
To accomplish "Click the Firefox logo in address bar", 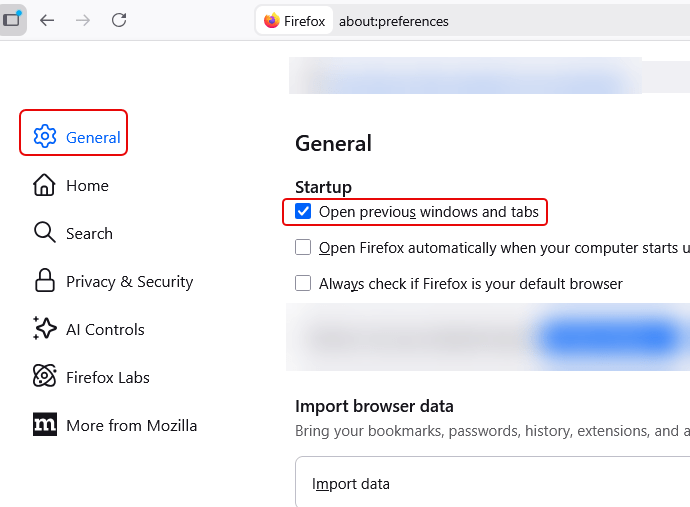I will 272,21.
